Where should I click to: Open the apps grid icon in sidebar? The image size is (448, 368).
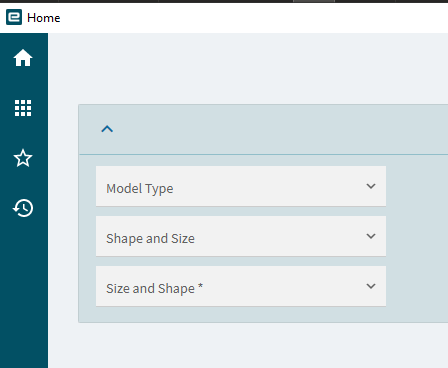click(x=23, y=108)
